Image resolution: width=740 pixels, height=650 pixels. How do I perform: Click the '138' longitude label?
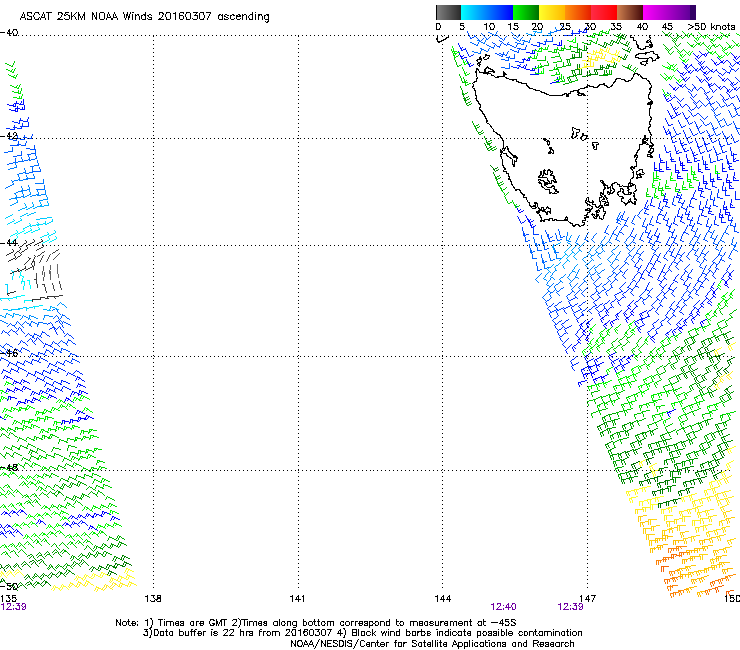pos(153,599)
